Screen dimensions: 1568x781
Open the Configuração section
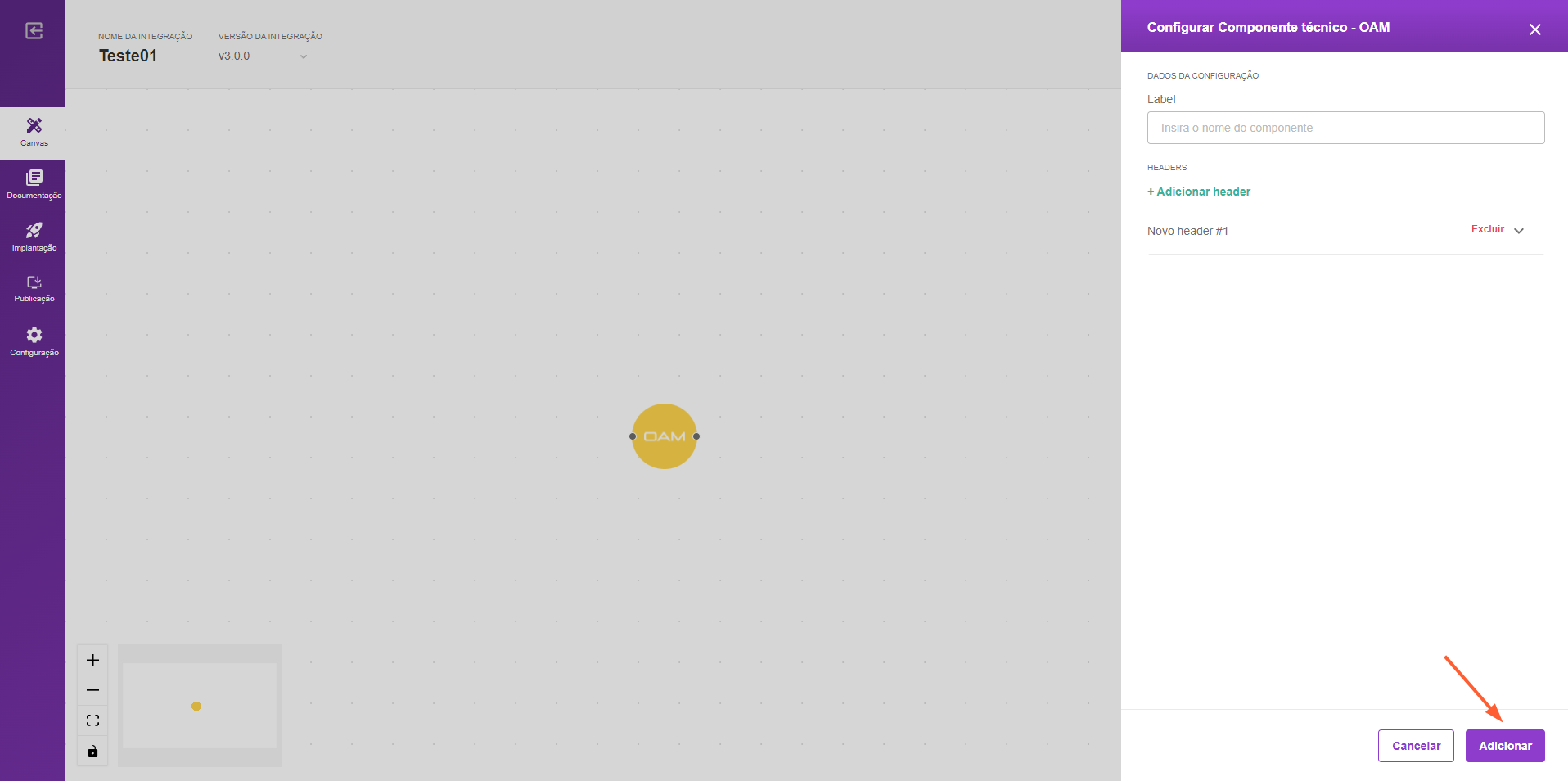tap(34, 341)
